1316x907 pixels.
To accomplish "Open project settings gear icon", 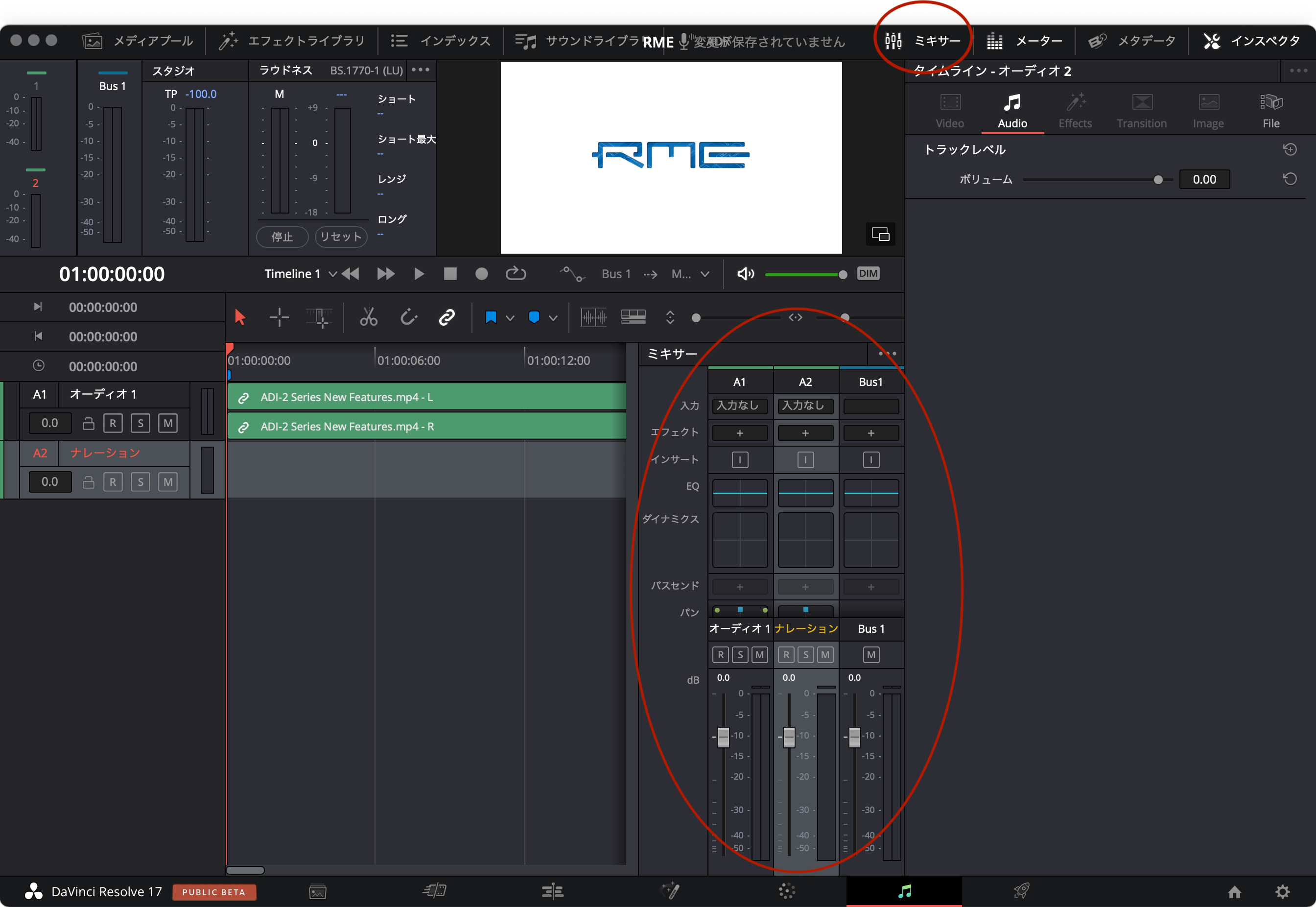I will pyautogui.click(x=1283, y=891).
